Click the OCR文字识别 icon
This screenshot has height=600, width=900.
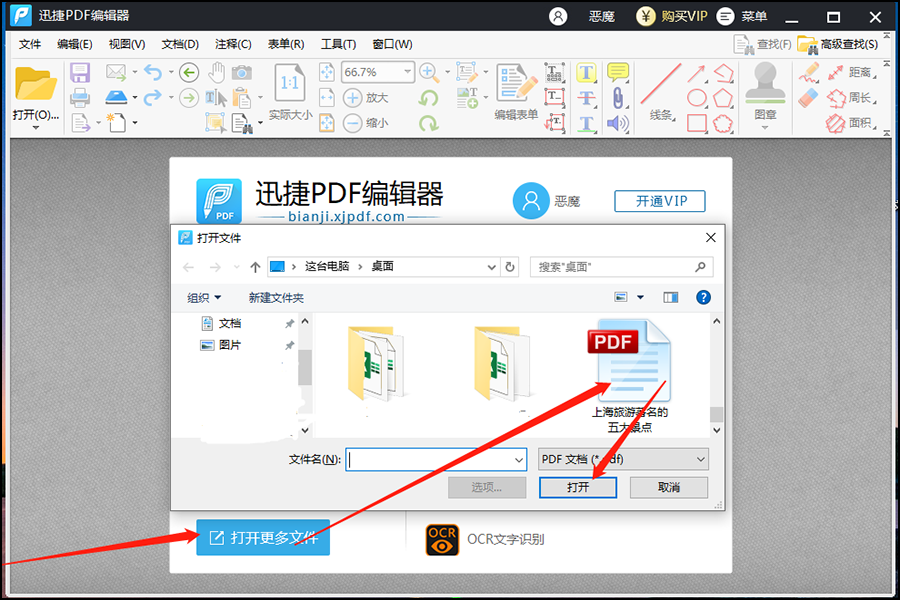(x=442, y=540)
